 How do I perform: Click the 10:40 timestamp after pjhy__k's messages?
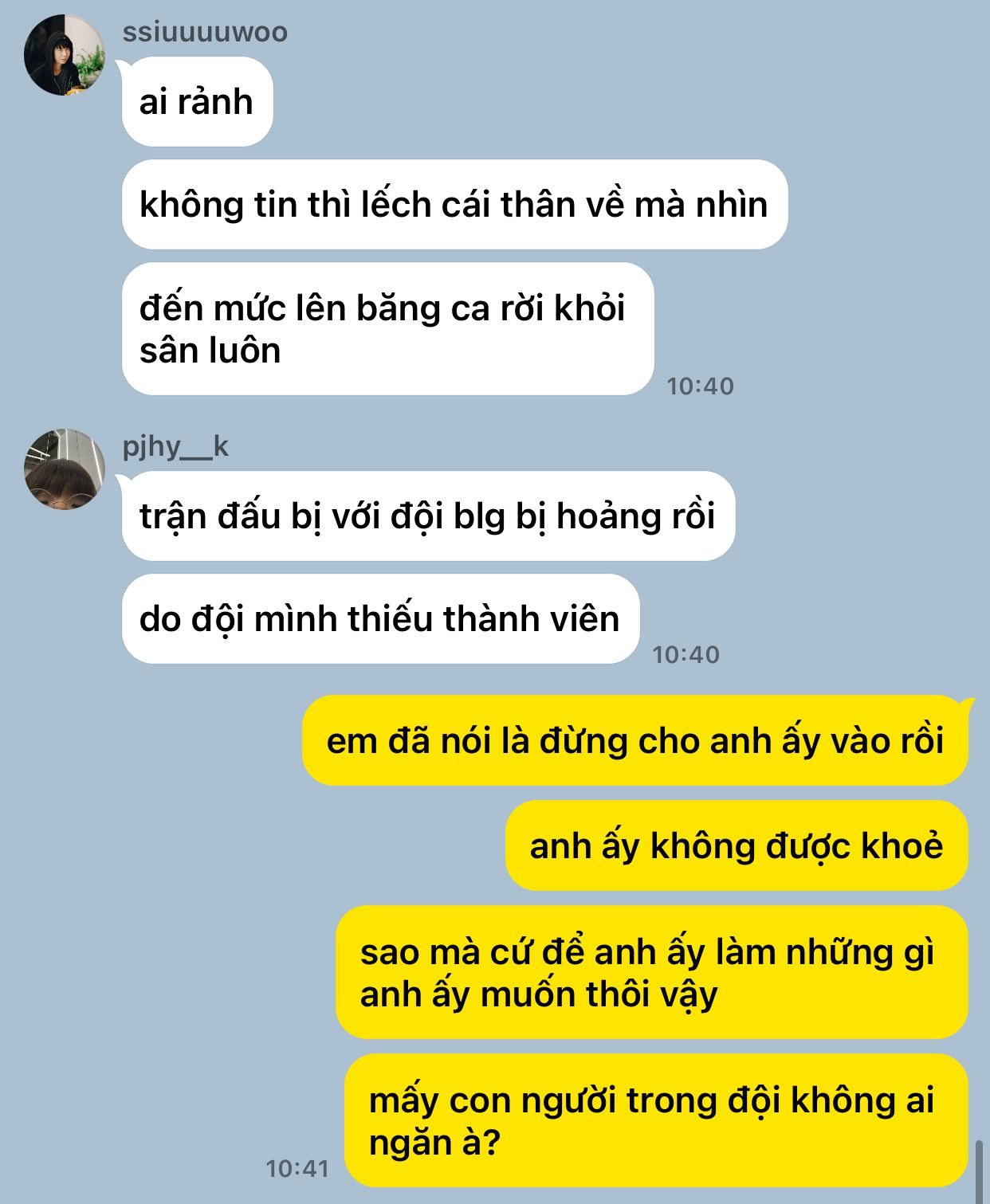(686, 655)
